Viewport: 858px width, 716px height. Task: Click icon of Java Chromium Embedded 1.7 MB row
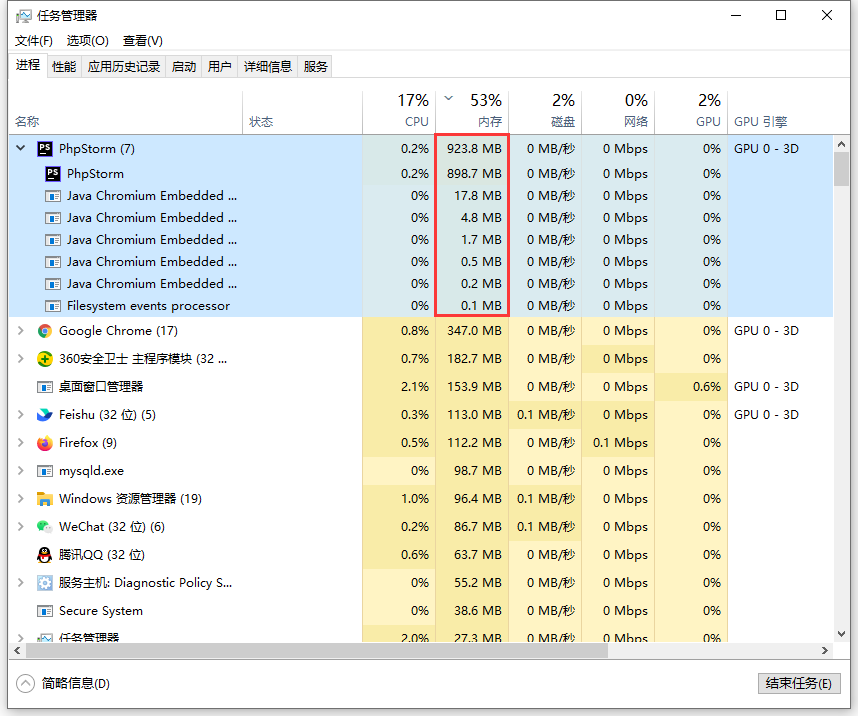(53, 240)
